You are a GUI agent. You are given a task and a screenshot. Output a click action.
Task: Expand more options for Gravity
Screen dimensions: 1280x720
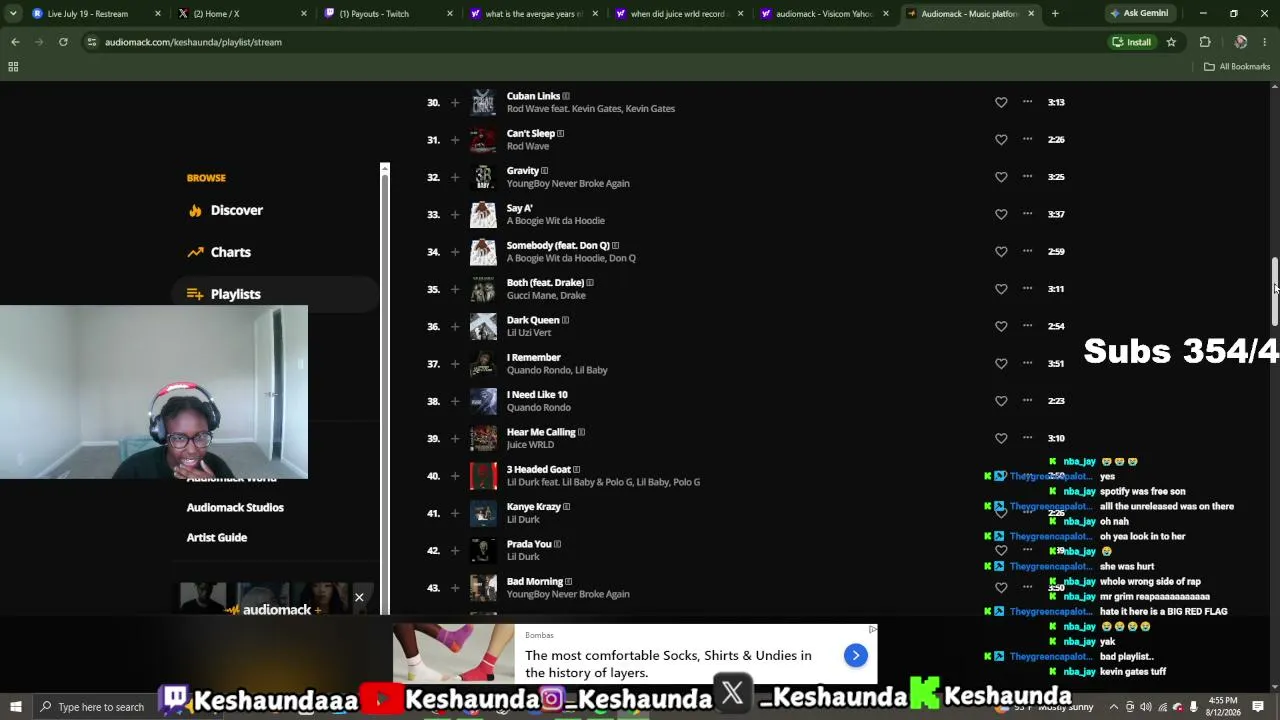1027,177
